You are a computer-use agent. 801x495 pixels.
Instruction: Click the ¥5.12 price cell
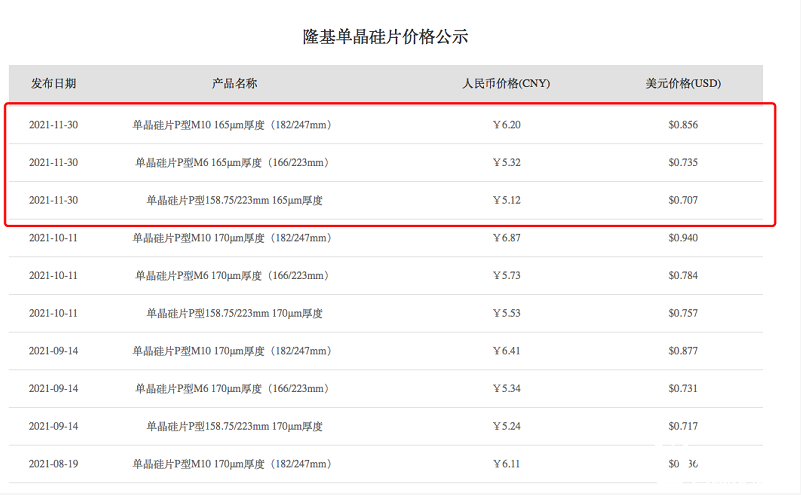coord(507,200)
